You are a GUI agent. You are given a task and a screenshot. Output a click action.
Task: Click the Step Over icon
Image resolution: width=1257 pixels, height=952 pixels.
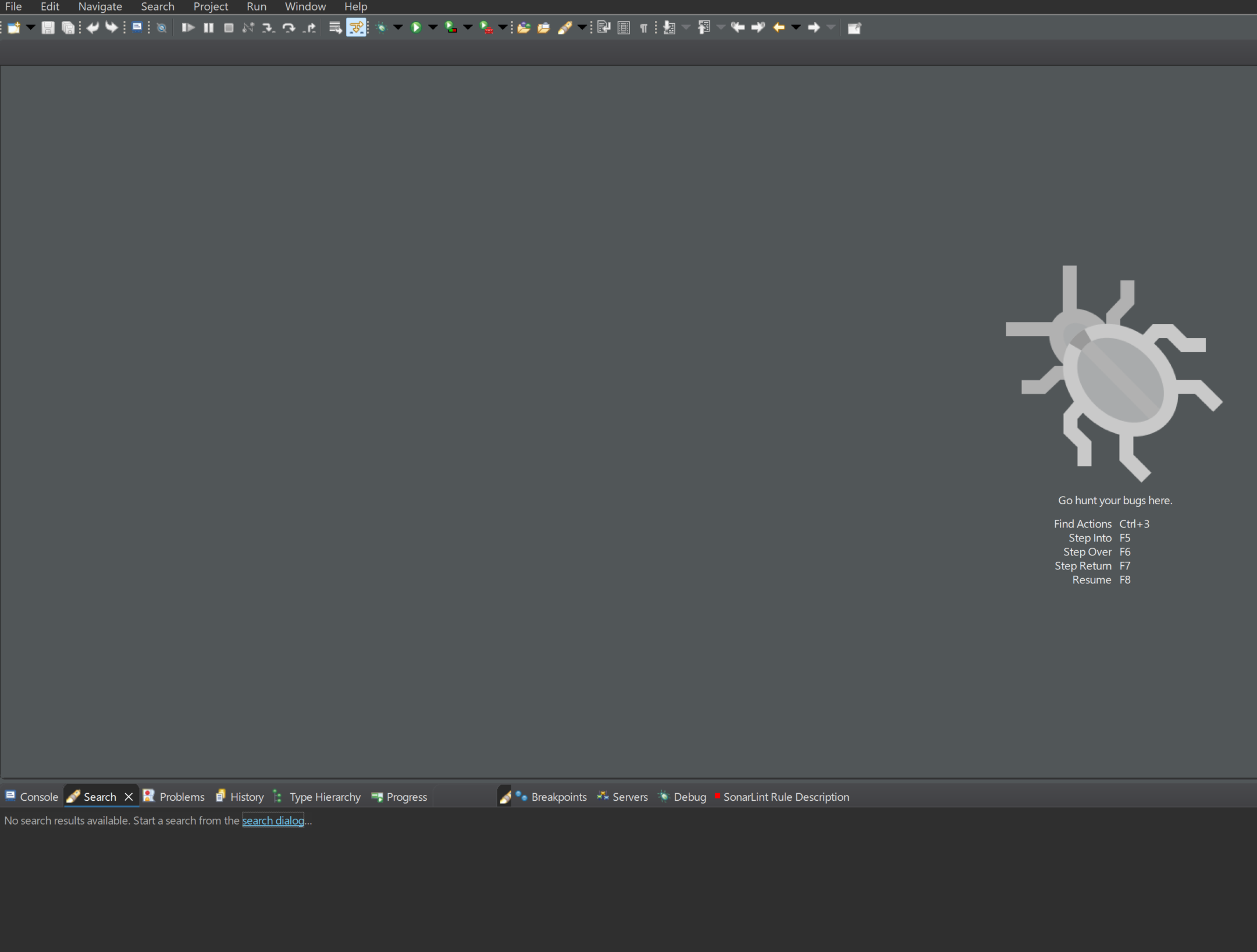pos(289,27)
